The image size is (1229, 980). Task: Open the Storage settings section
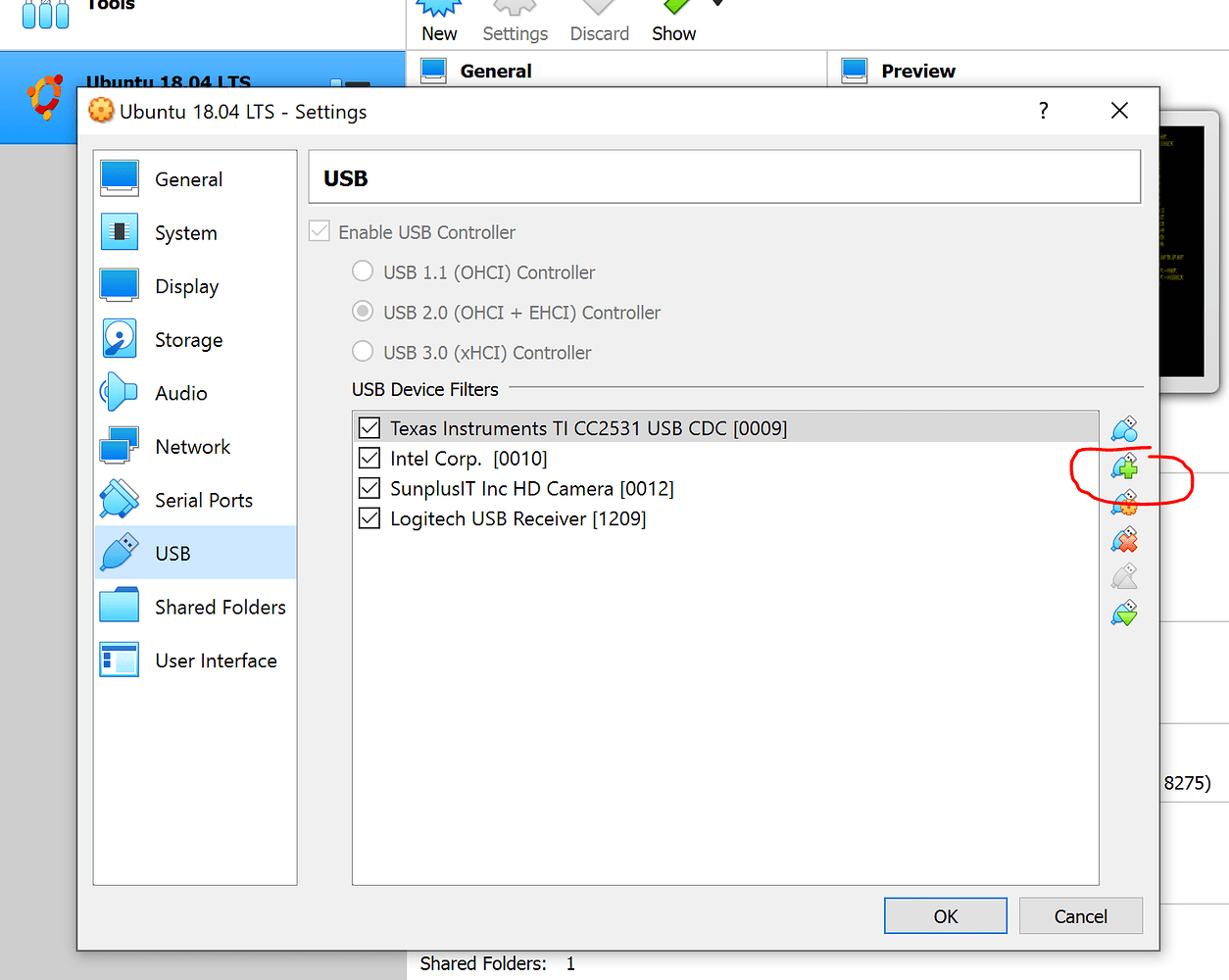click(x=188, y=339)
